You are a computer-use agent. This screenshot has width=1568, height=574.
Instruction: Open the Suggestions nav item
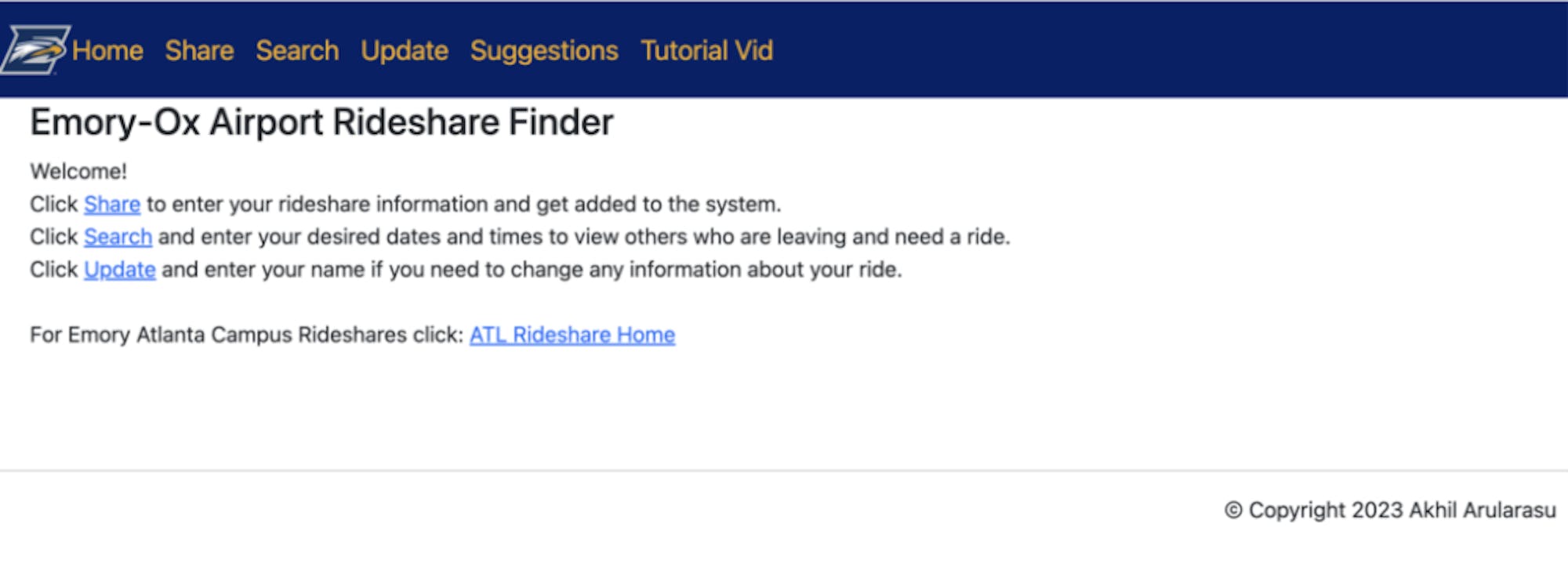pos(544,51)
